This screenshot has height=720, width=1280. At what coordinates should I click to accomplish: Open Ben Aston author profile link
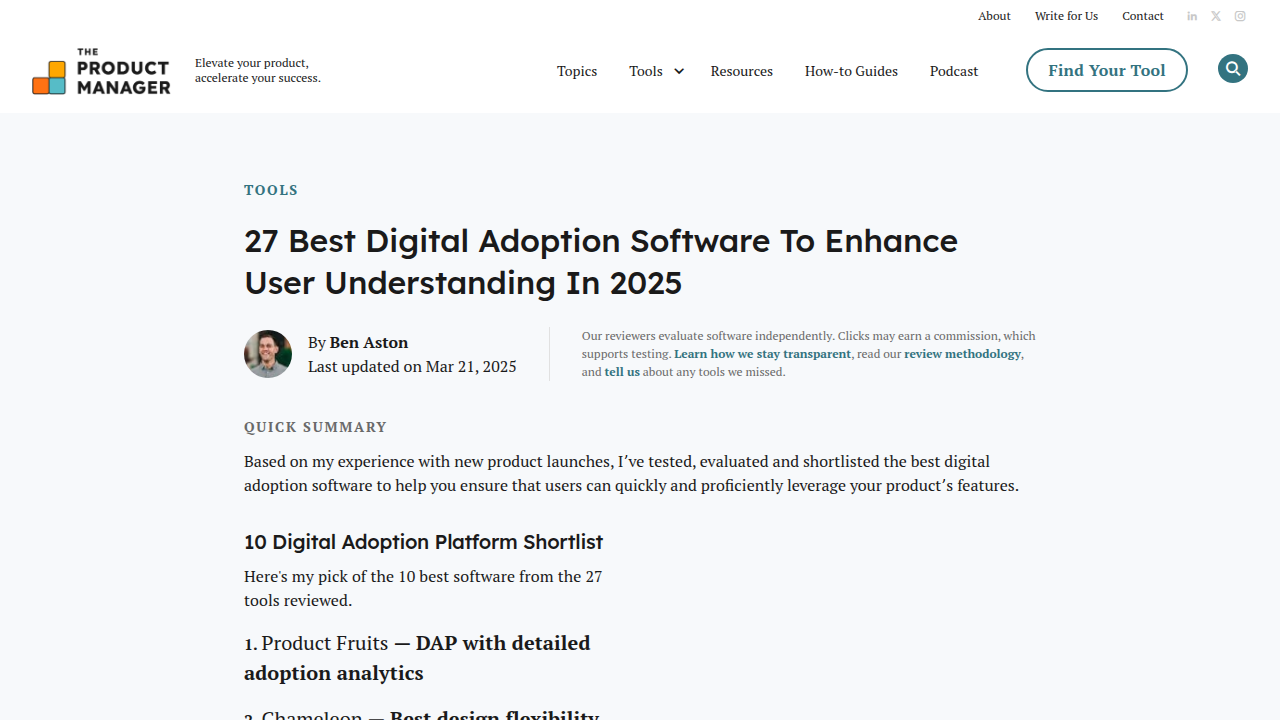(369, 342)
